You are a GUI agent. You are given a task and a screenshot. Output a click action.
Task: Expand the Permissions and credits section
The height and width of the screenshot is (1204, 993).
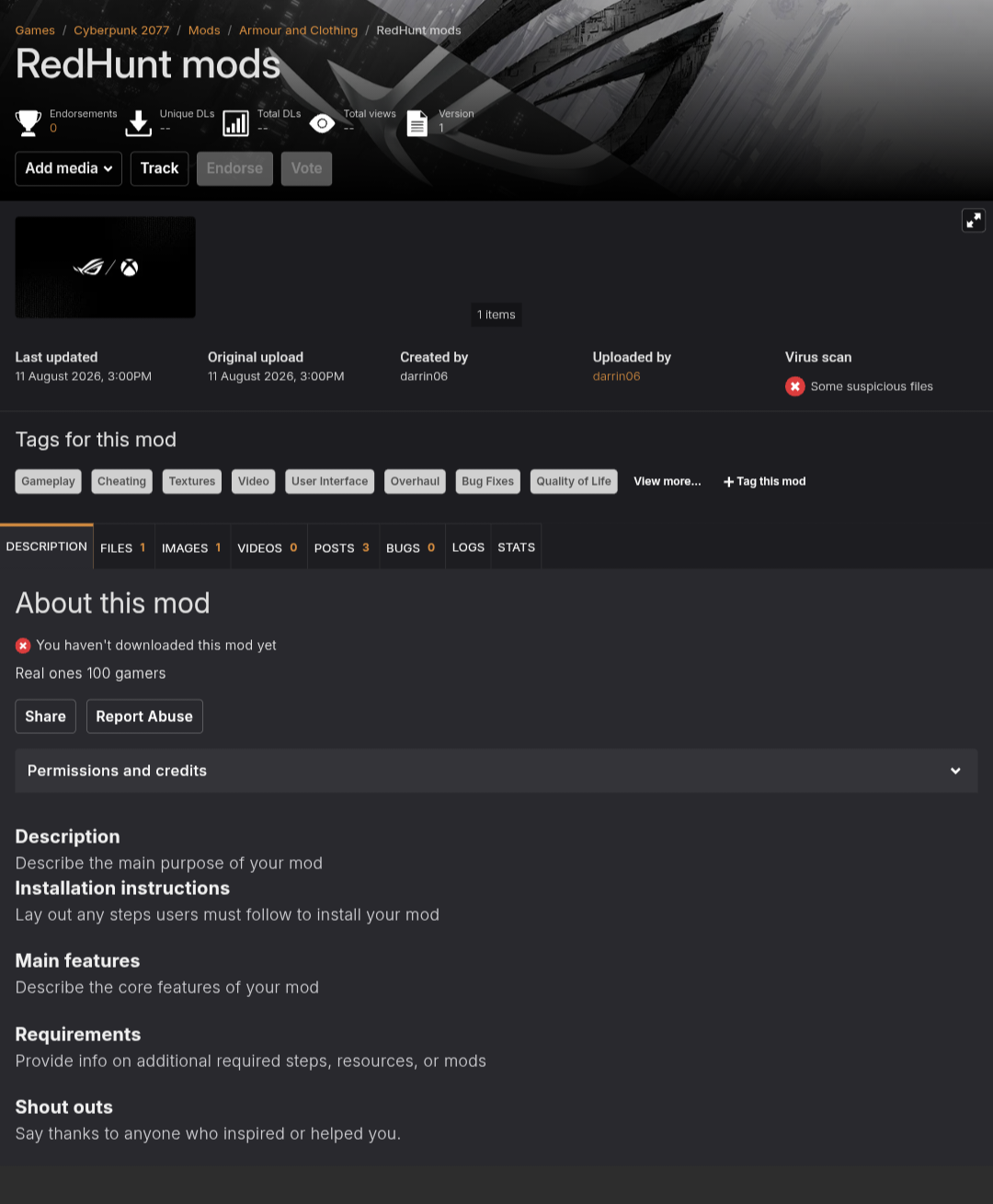coord(496,771)
